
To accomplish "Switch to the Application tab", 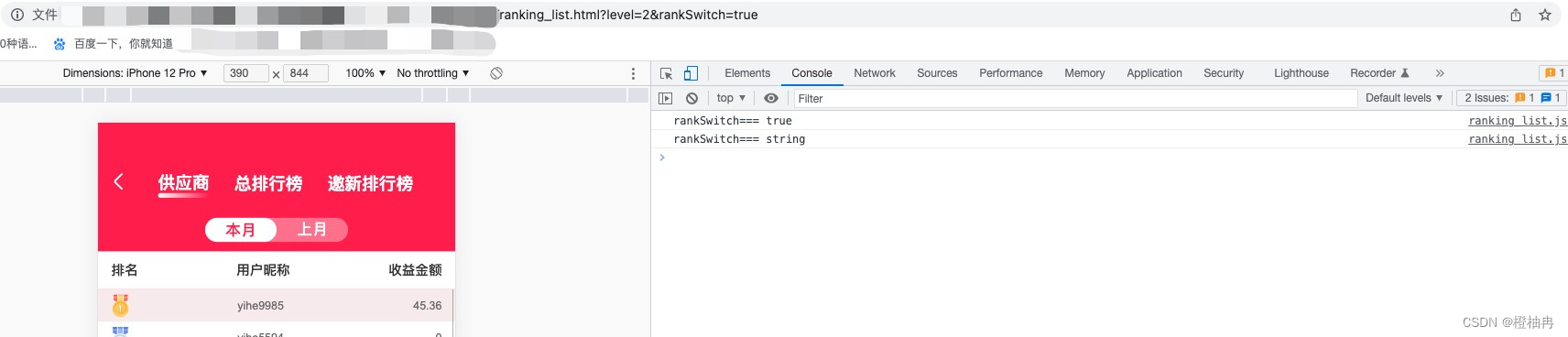I will (x=1154, y=73).
